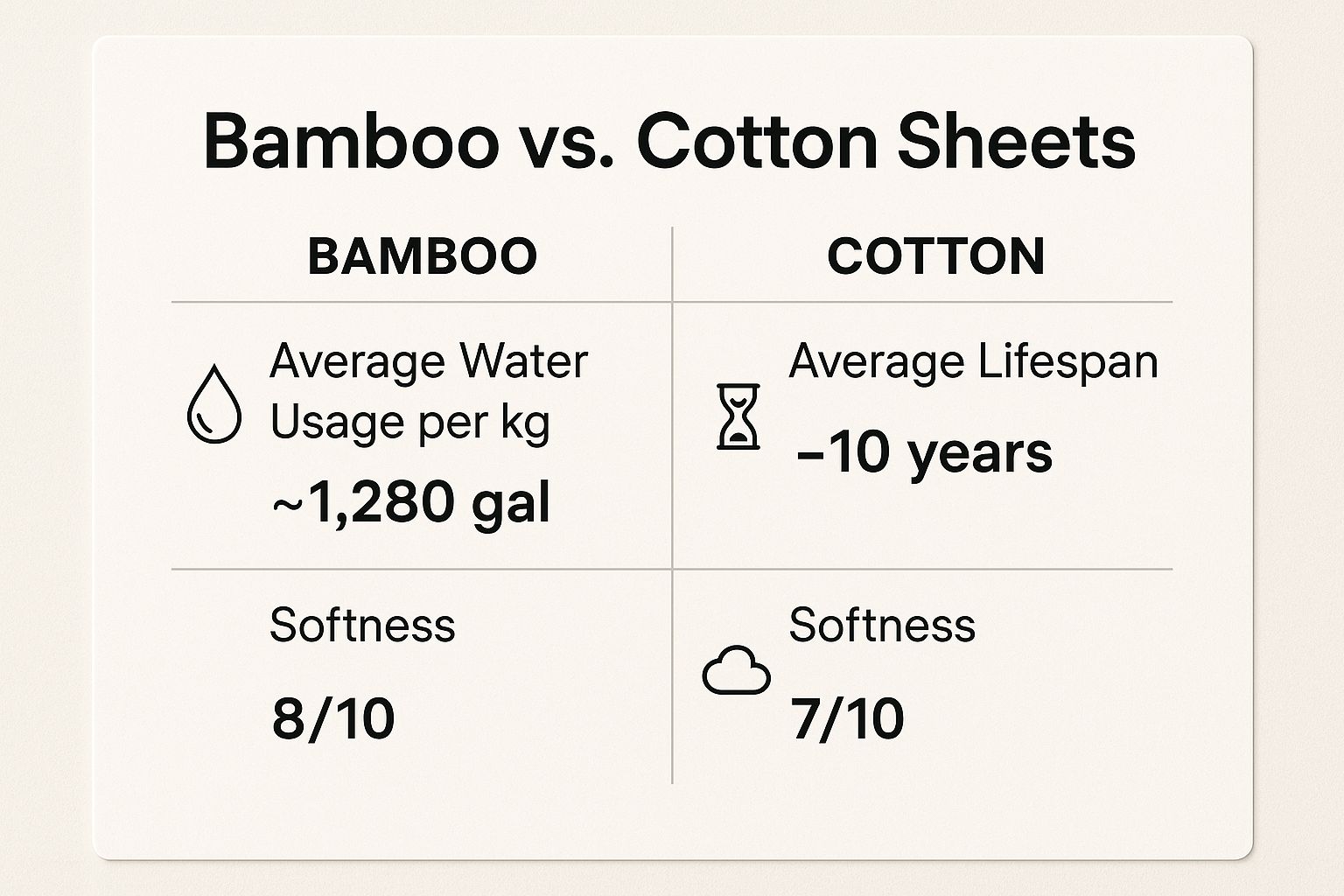Click the cloud softness icon
Viewport: 1344px width, 896px height.
(737, 670)
